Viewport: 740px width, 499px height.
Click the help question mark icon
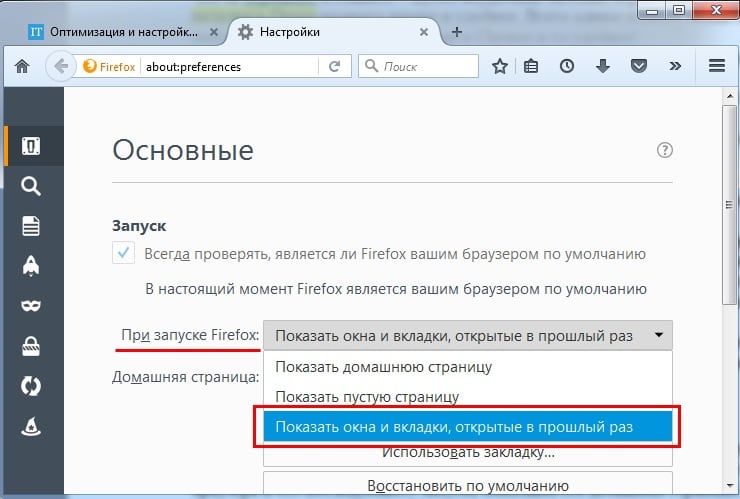tap(665, 151)
